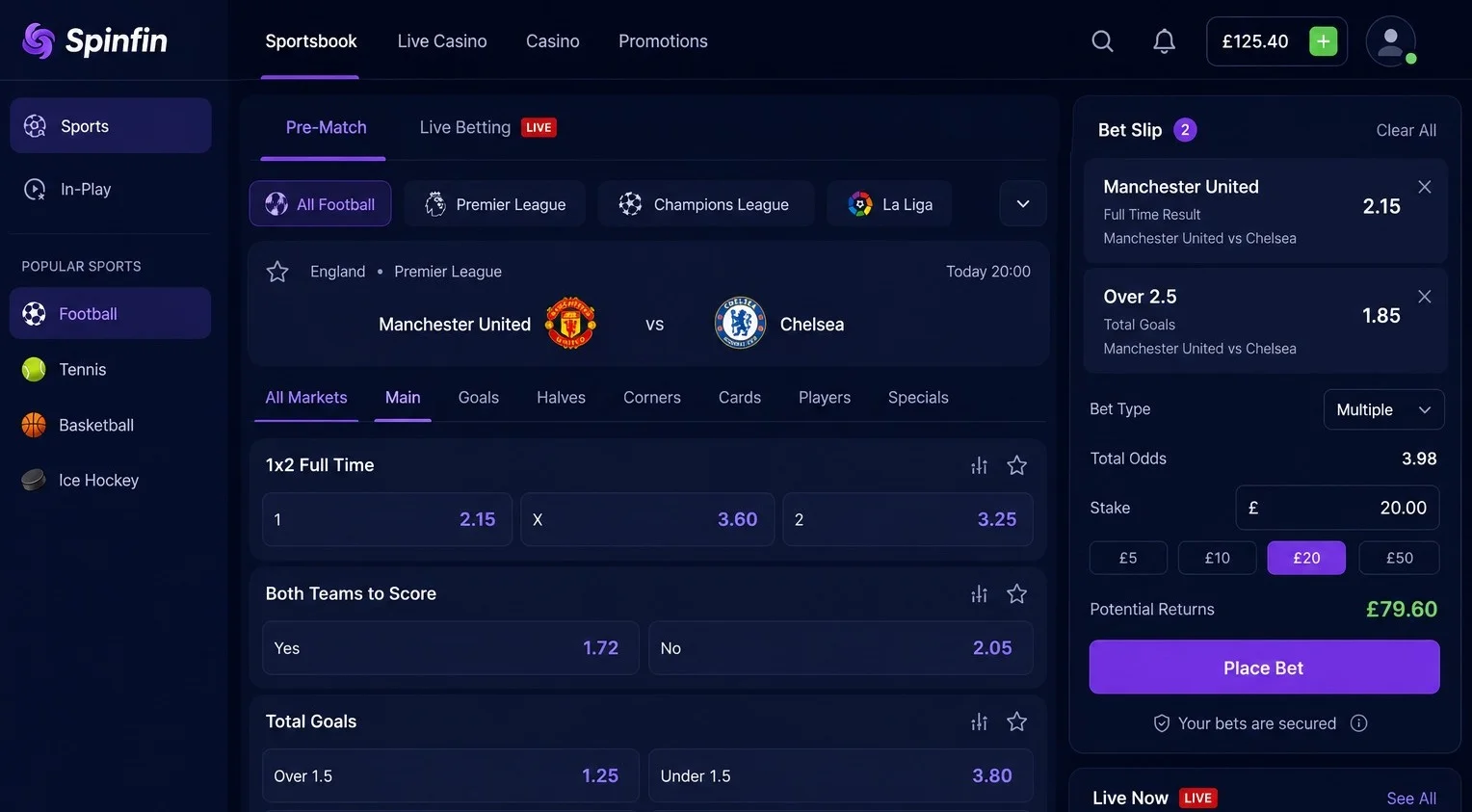
Task: Open the user profile avatar
Action: point(1390,41)
